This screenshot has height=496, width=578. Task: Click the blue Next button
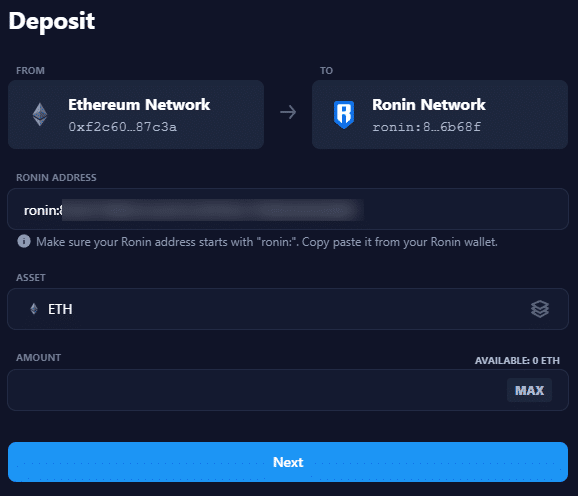tap(288, 462)
